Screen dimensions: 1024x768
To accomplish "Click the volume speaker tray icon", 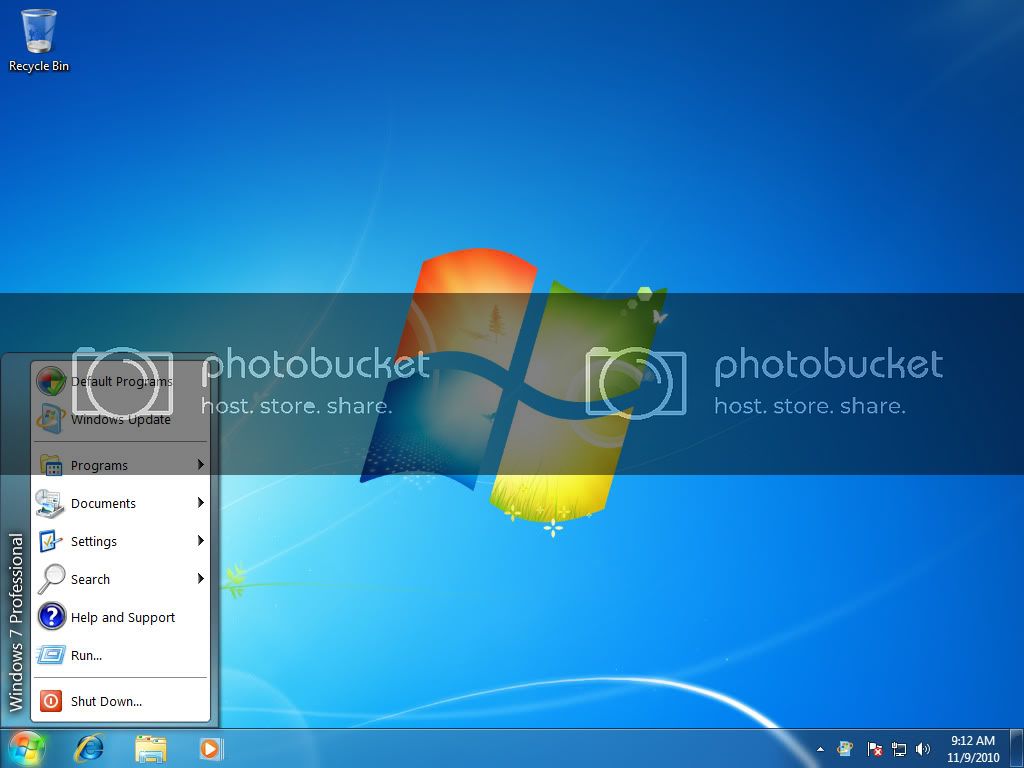I will [923, 748].
